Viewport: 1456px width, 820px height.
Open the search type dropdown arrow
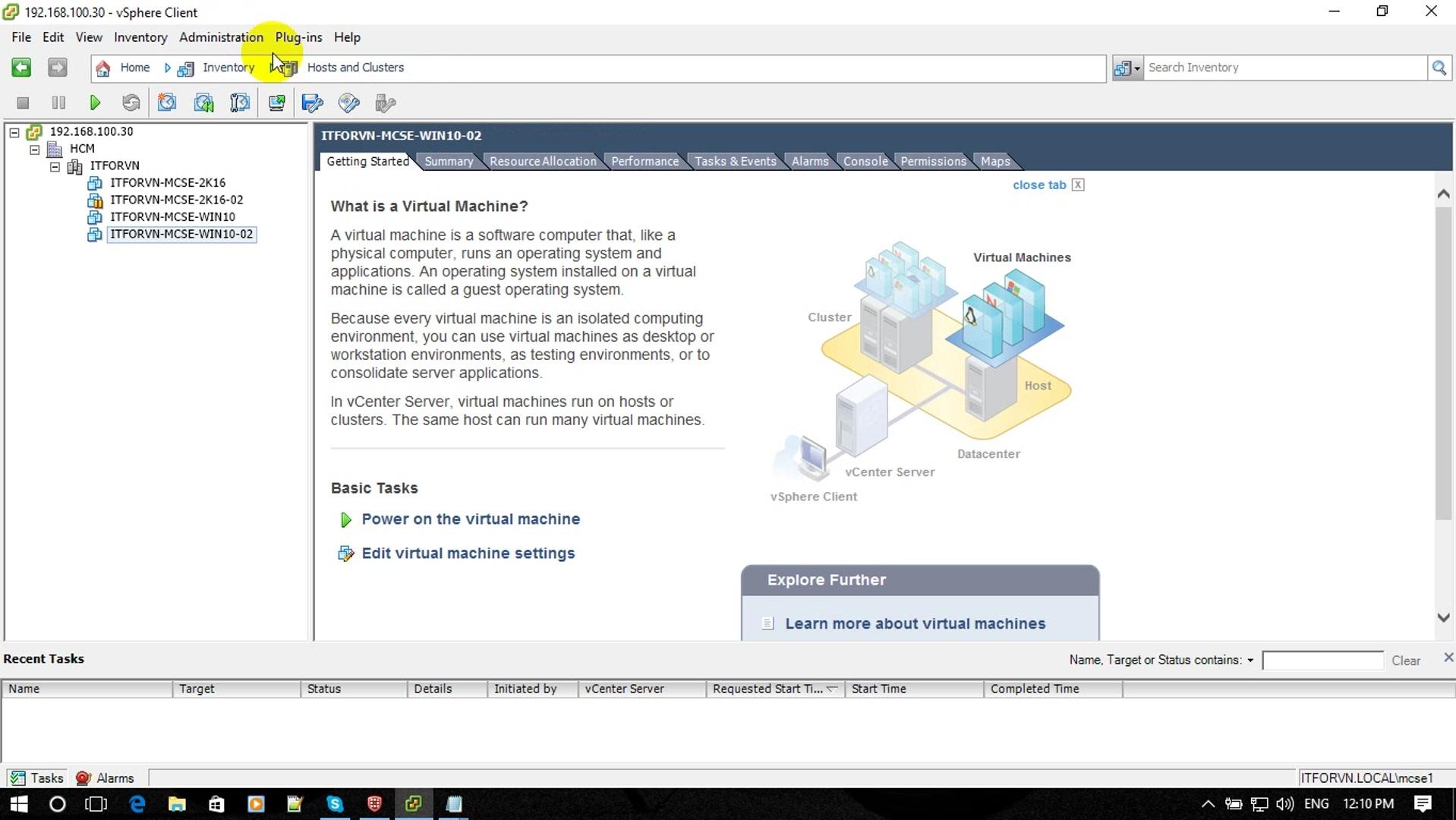tap(1137, 68)
